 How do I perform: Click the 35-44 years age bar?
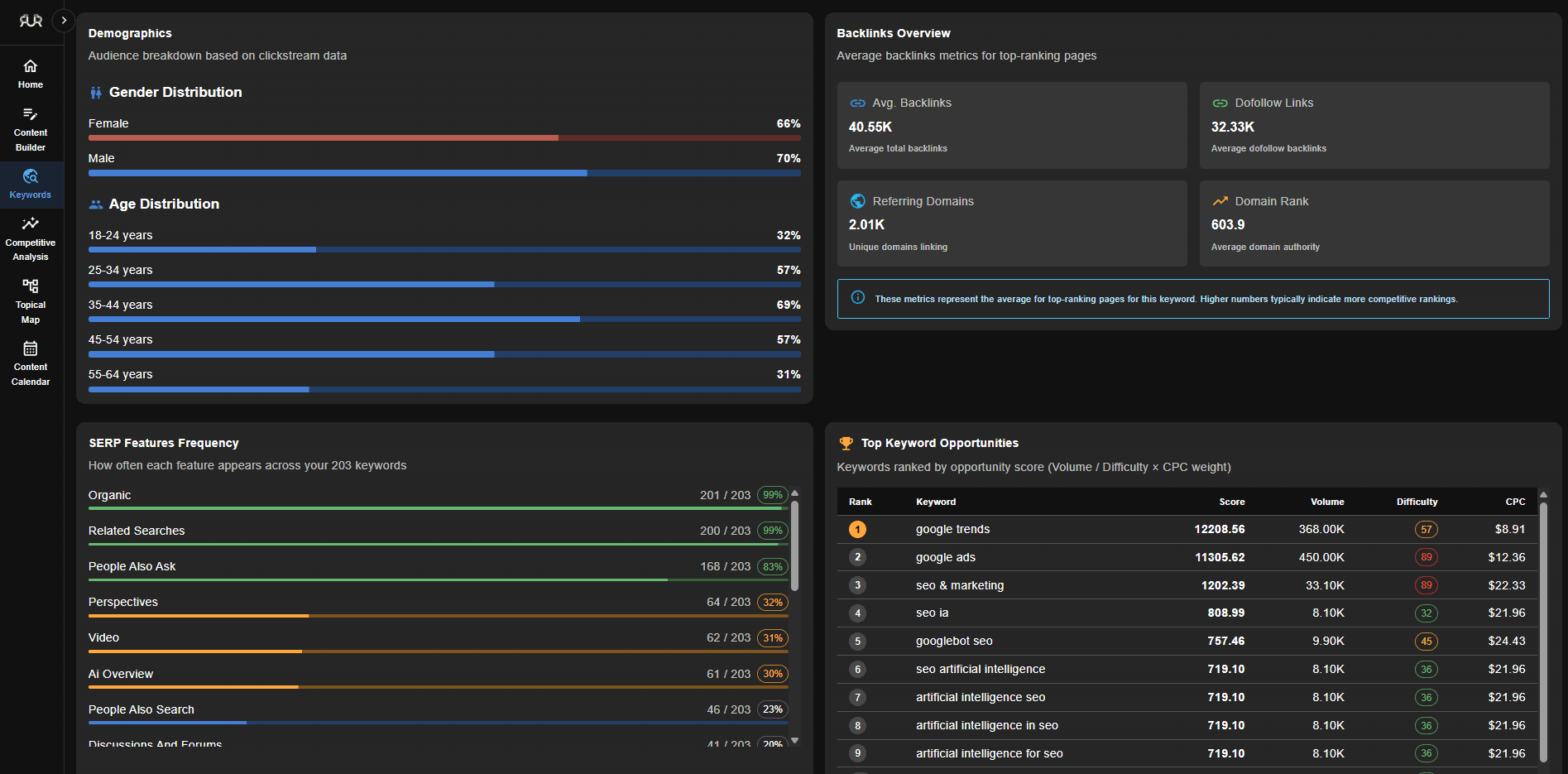444,319
